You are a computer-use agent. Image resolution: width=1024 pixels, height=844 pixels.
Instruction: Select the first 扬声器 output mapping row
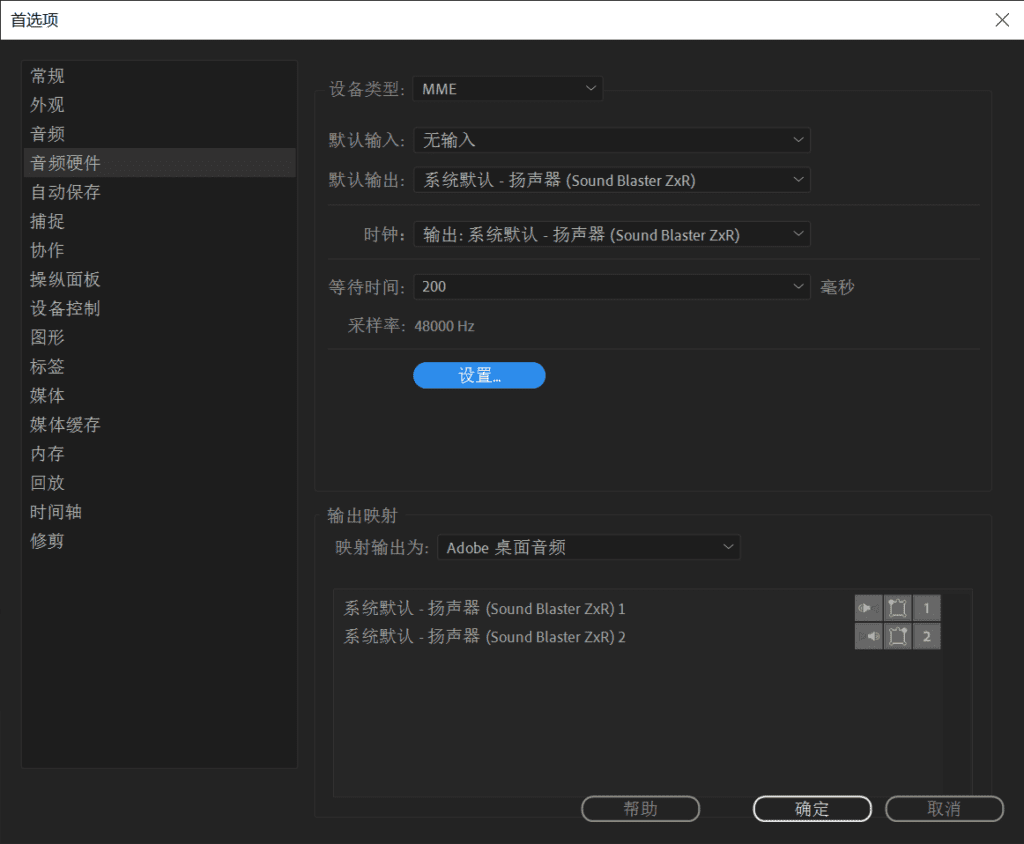click(485, 608)
